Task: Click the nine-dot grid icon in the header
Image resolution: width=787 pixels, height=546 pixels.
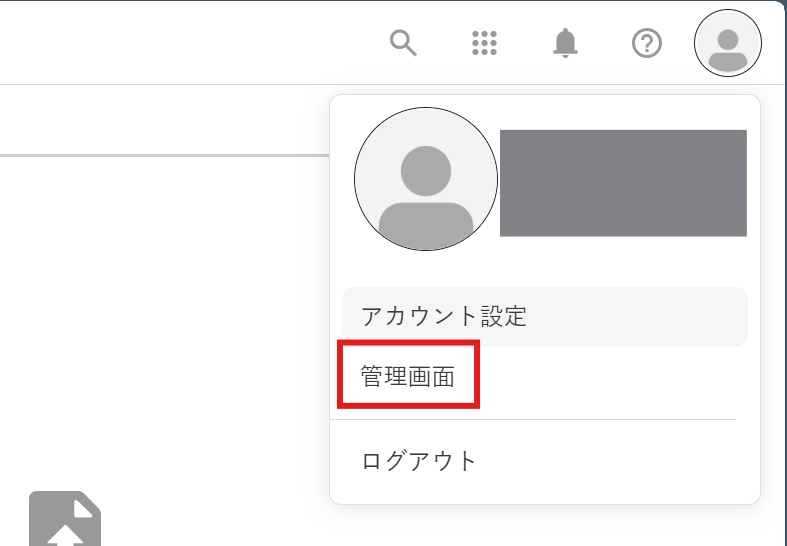Action: [x=484, y=43]
